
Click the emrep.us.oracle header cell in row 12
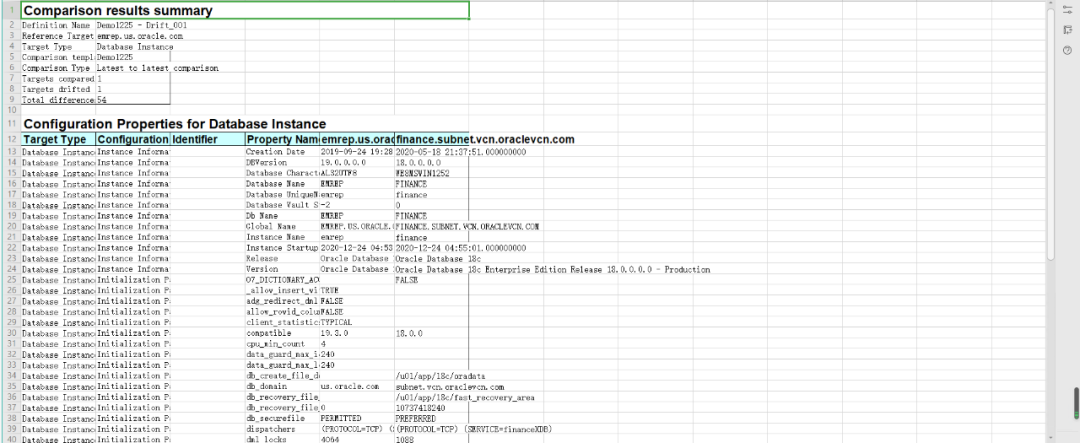(357, 139)
